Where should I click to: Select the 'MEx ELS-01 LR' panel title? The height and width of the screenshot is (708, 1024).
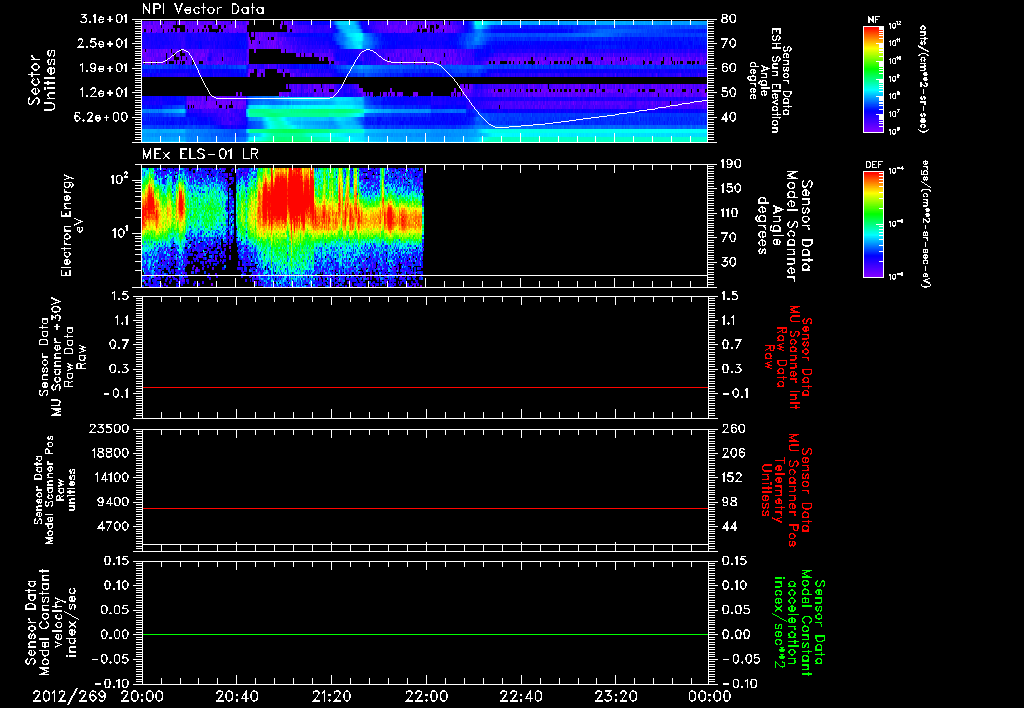tap(200, 155)
